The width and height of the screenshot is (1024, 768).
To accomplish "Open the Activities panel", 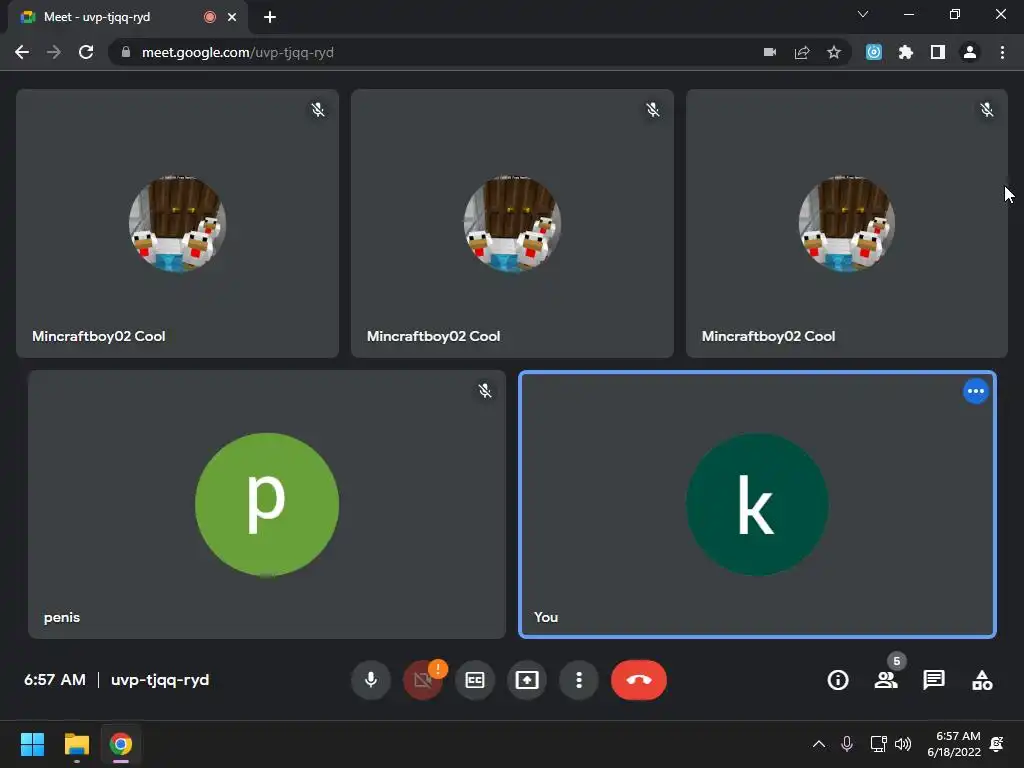I will (x=982, y=680).
